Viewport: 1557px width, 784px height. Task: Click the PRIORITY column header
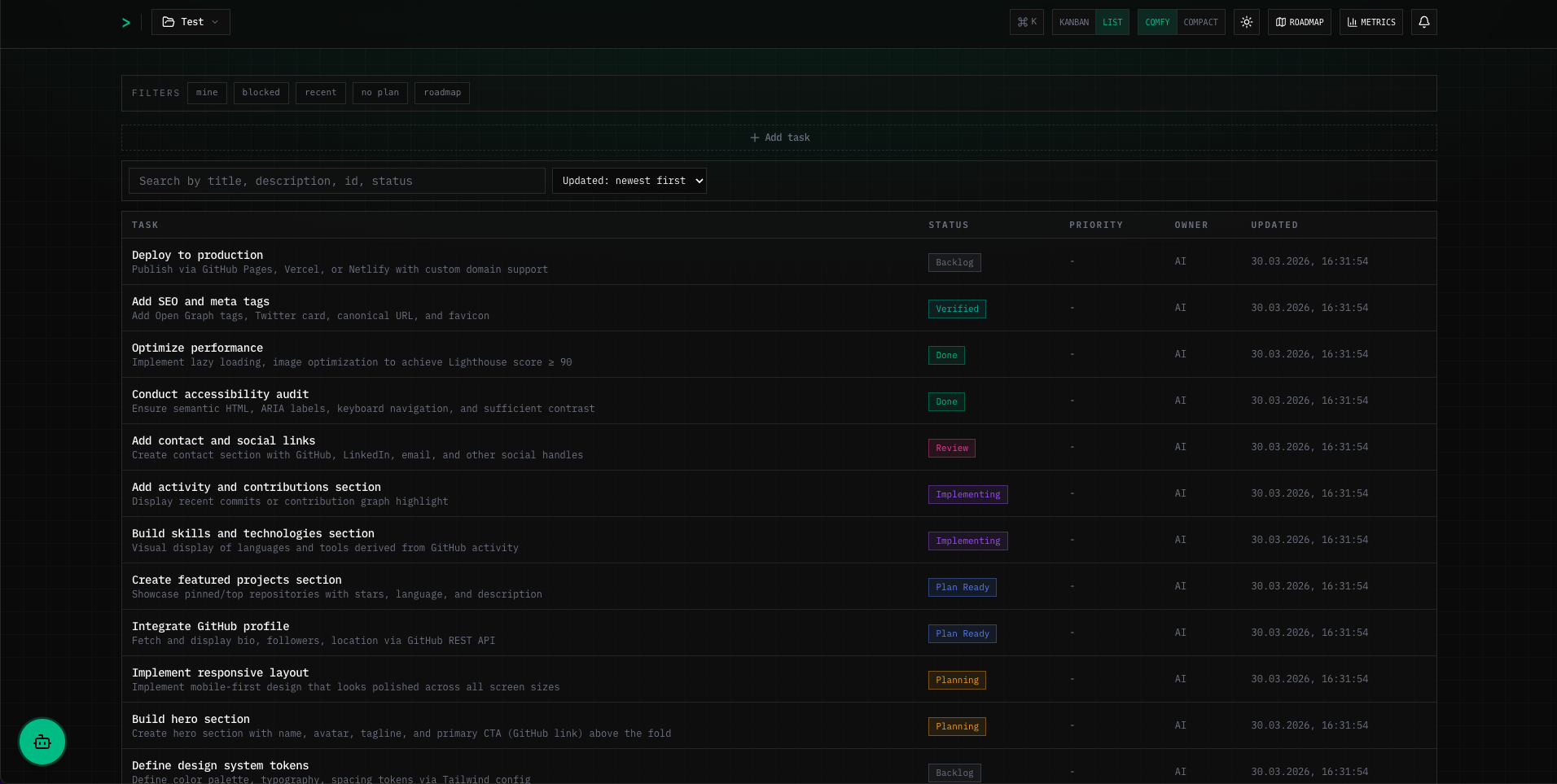coord(1096,225)
